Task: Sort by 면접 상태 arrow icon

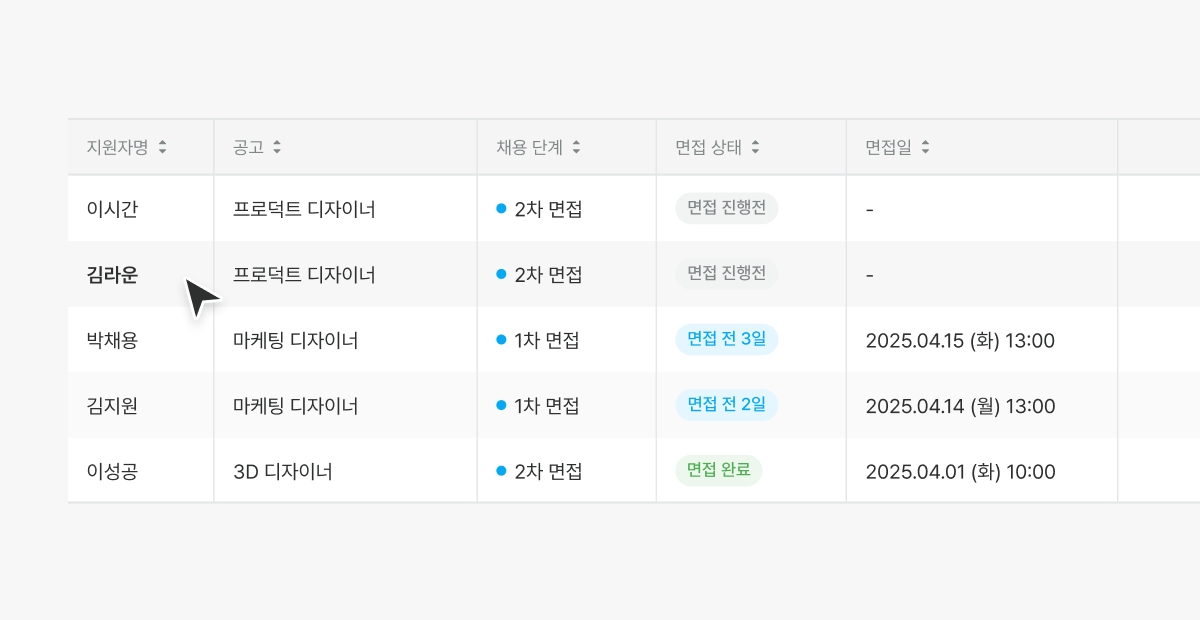Action: click(x=755, y=148)
